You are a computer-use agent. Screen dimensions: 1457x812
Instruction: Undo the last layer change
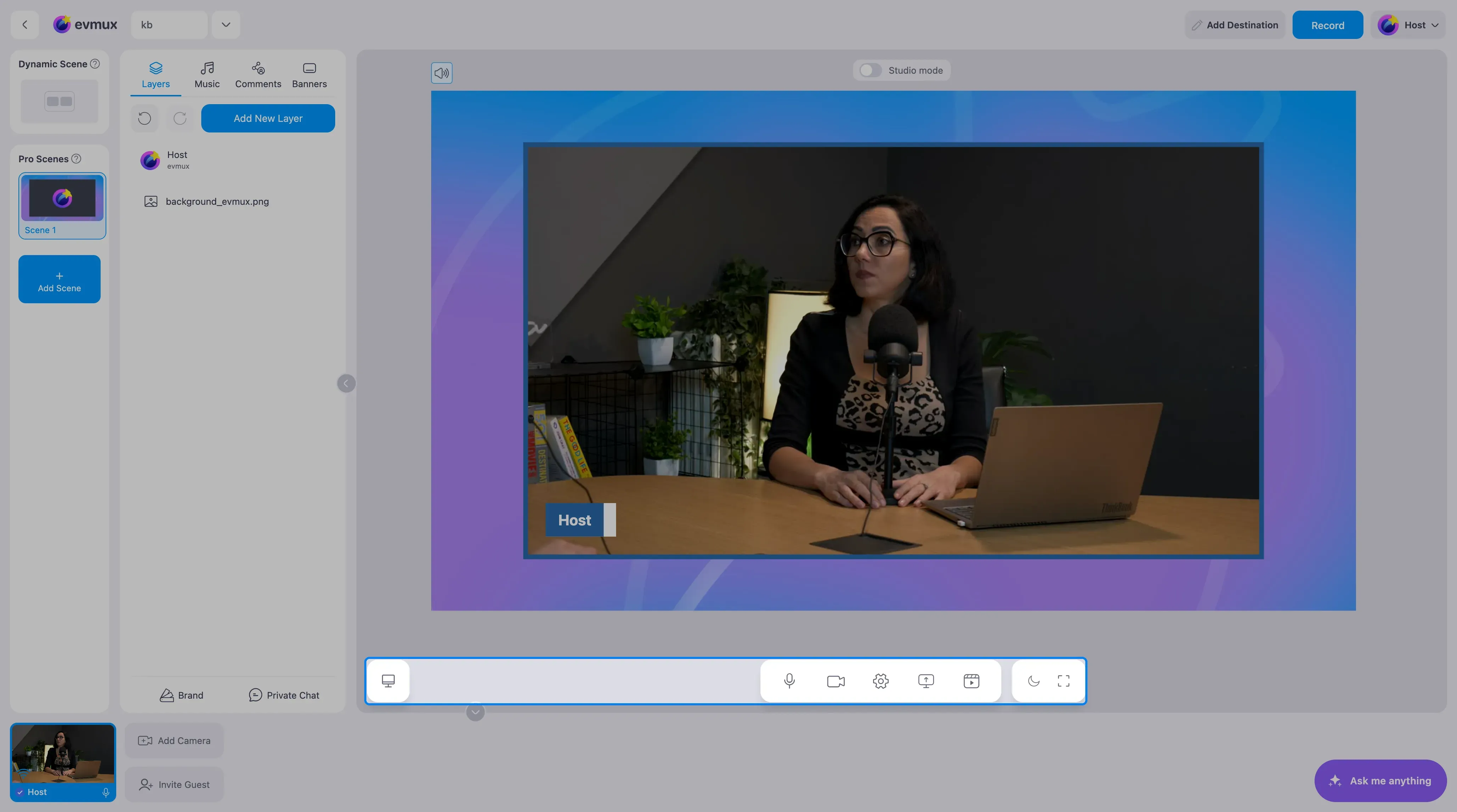tap(145, 118)
